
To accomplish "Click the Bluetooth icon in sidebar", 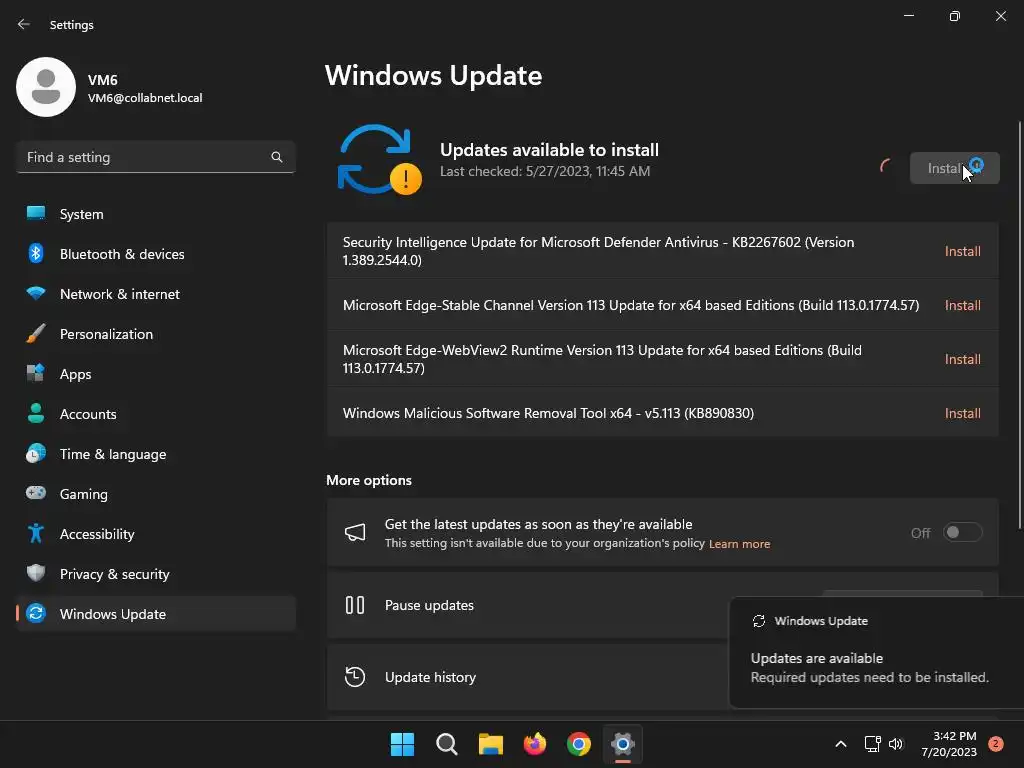I will [x=36, y=253].
